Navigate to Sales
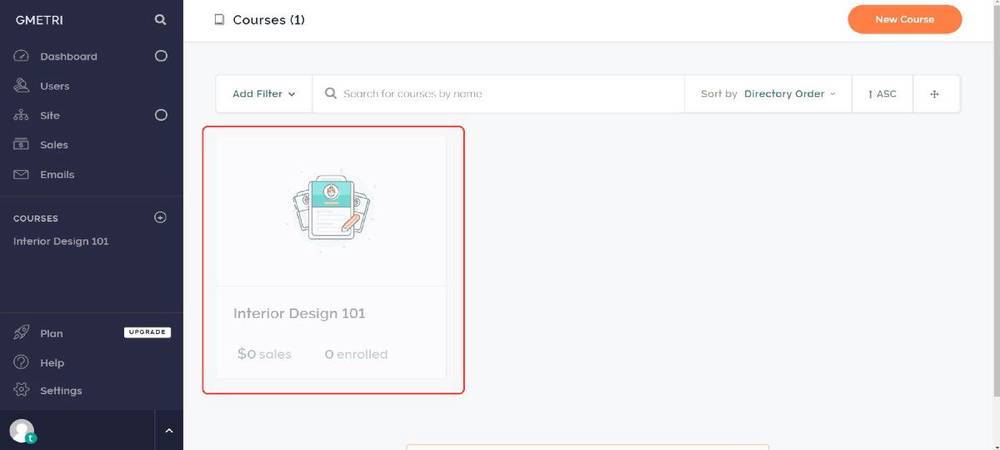 [x=54, y=145]
